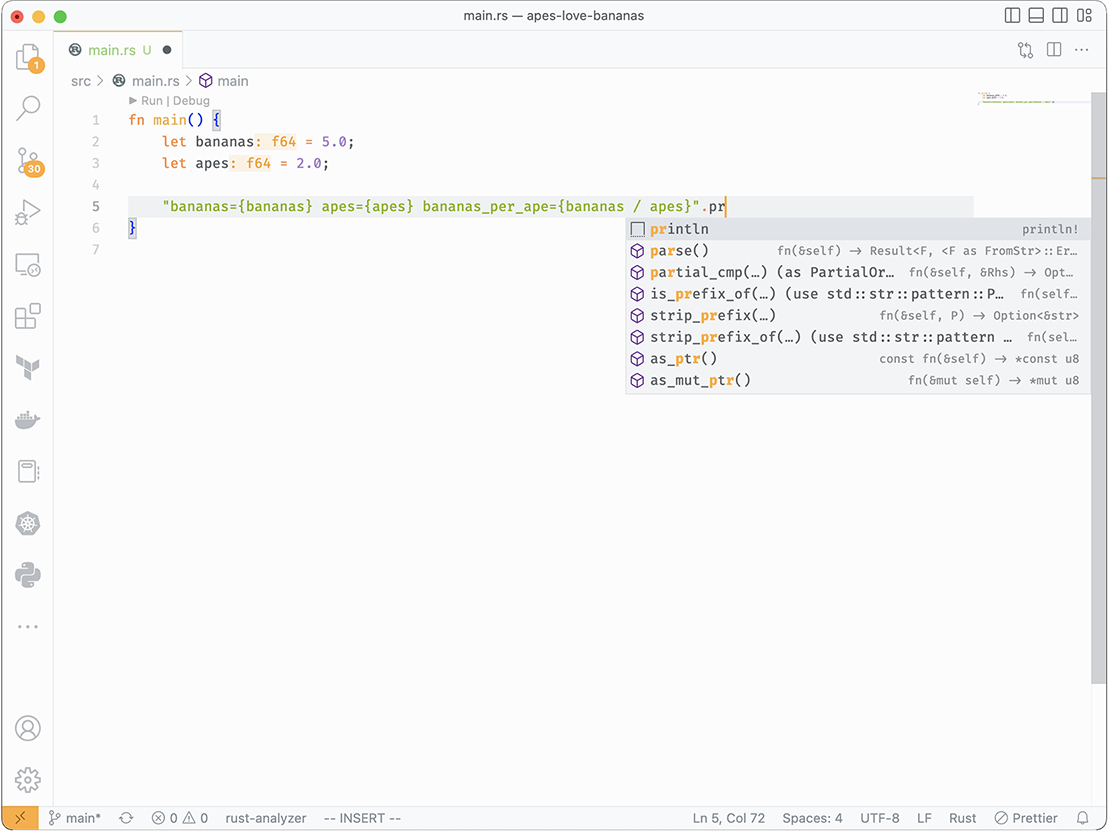The image size is (1109, 833).
Task: Click the code minimap preview
Action: (x=1016, y=98)
